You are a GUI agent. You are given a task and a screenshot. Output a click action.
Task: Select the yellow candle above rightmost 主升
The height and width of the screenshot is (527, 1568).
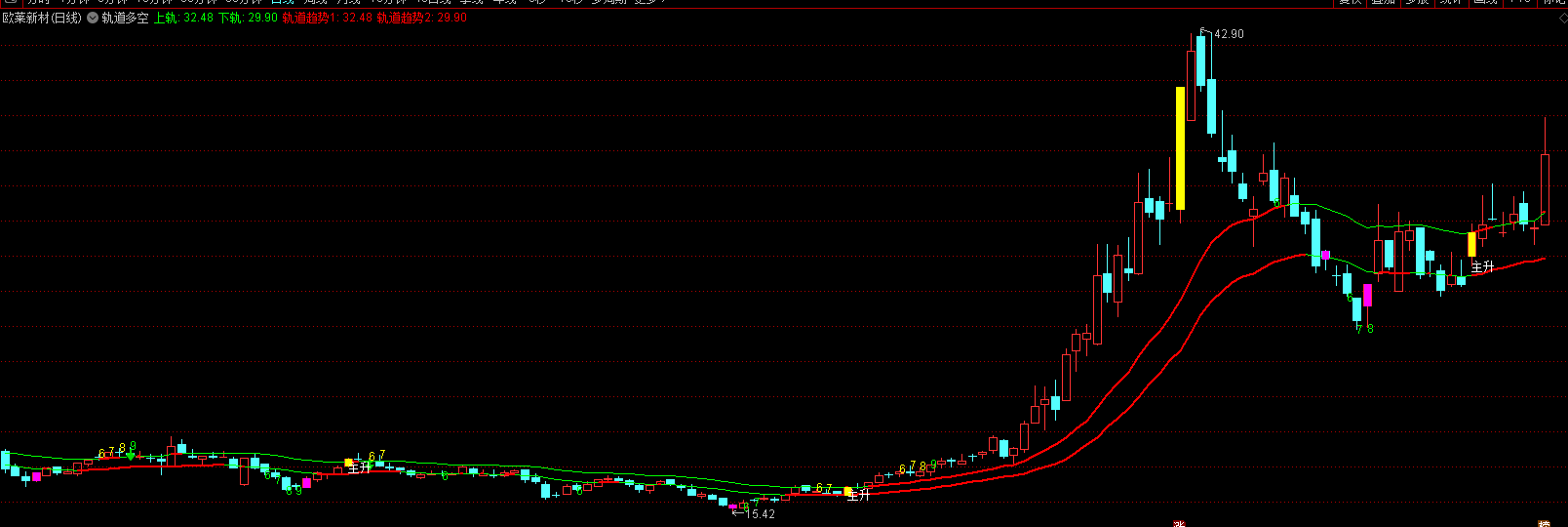click(1471, 244)
